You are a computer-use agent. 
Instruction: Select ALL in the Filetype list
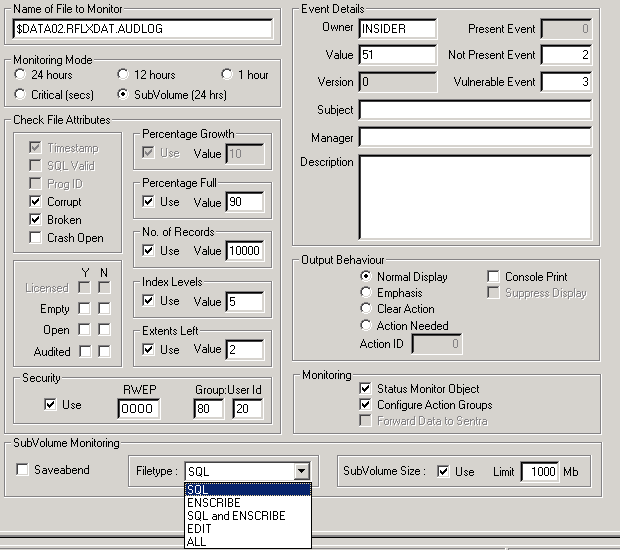coord(196,541)
